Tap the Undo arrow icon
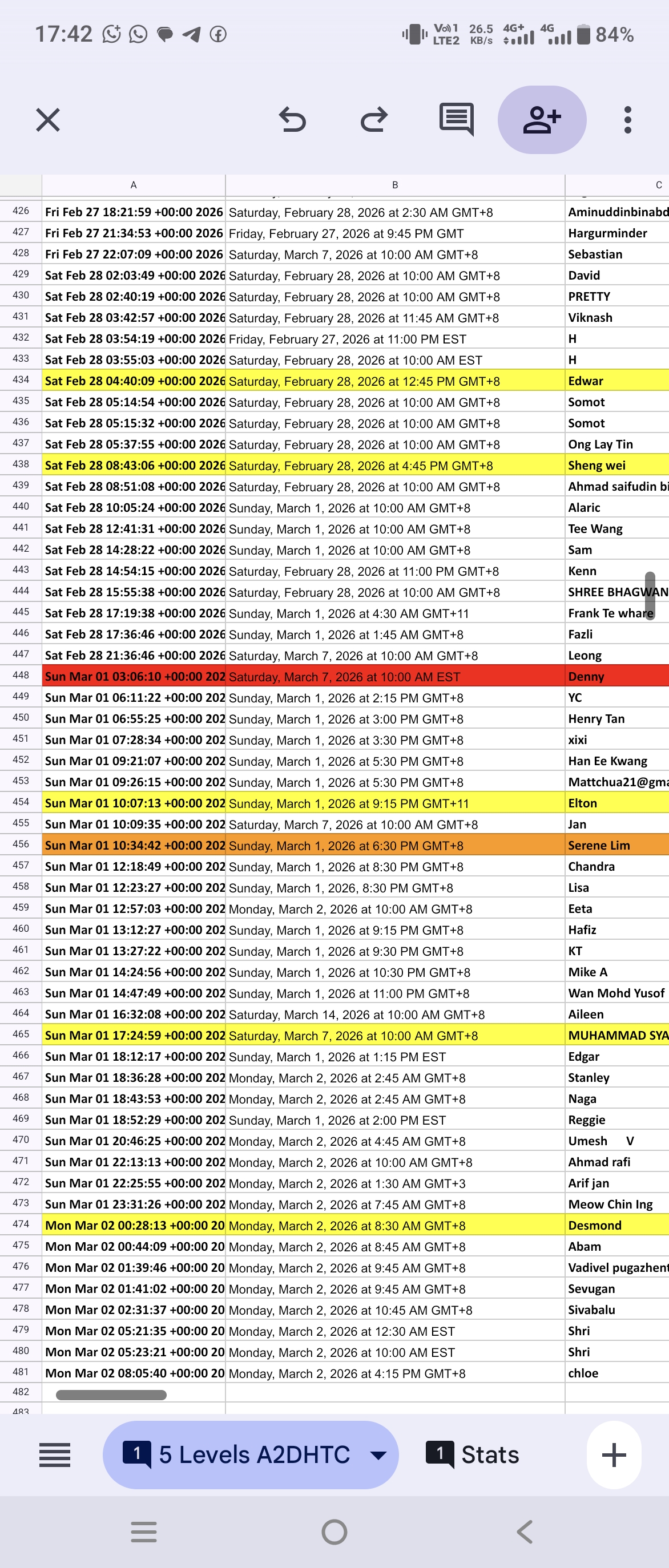 (x=292, y=119)
